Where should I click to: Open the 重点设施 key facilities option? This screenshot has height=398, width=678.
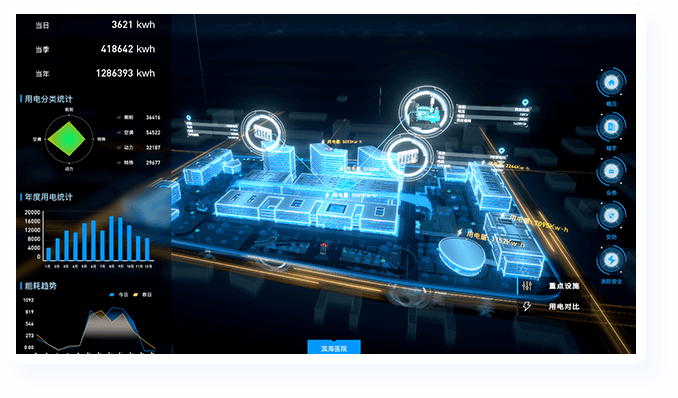564,286
